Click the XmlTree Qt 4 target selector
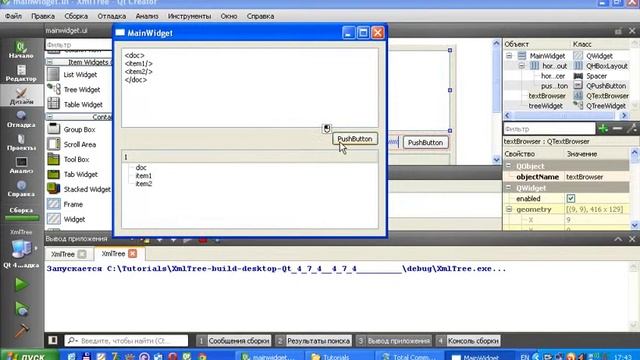Image resolution: width=640 pixels, height=360 pixels. point(21,249)
